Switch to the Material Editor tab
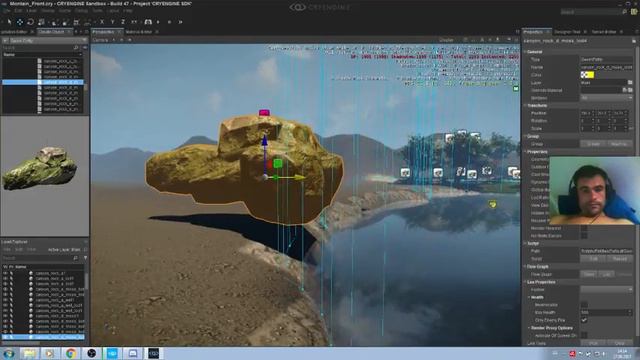The image size is (640, 360). coord(139,31)
